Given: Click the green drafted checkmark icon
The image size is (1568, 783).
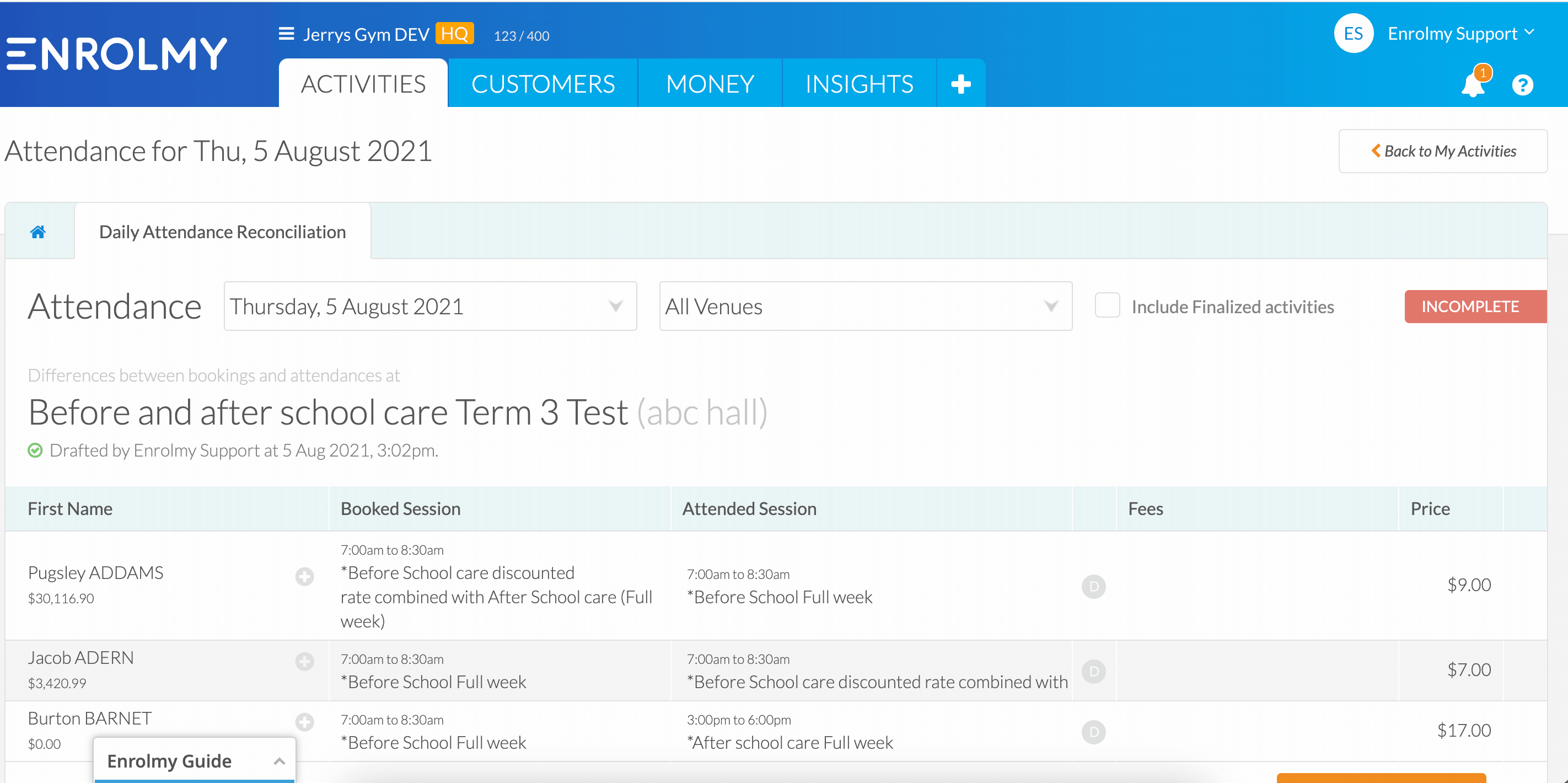Looking at the screenshot, I should point(35,451).
